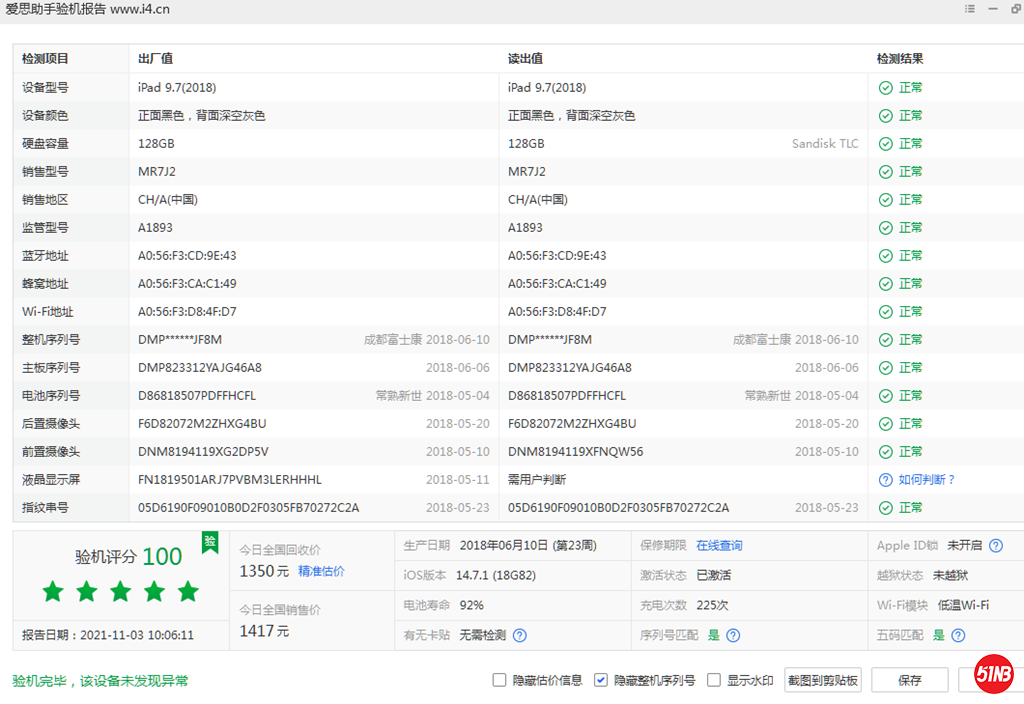Viewport: 1024px width, 704px height.
Task: Click the 225次 charge count value
Action: coord(712,605)
